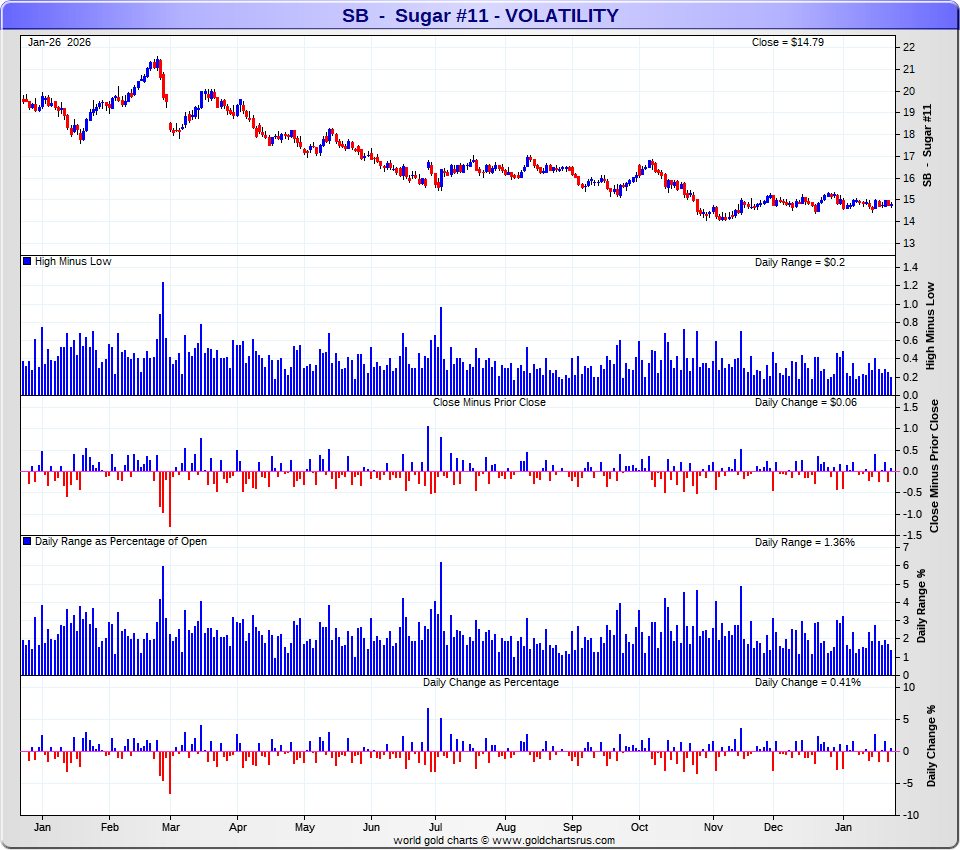Open the www.goldchartsrus.com footer link
This screenshot has width=960, height=850.
click(553, 841)
